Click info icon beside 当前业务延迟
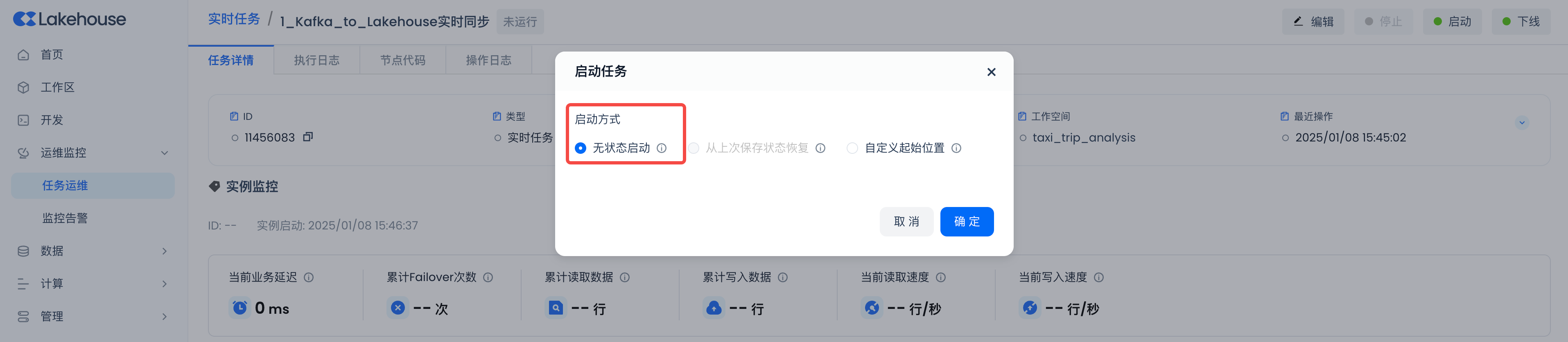Image resolution: width=1568 pixels, height=342 pixels. coord(309,277)
